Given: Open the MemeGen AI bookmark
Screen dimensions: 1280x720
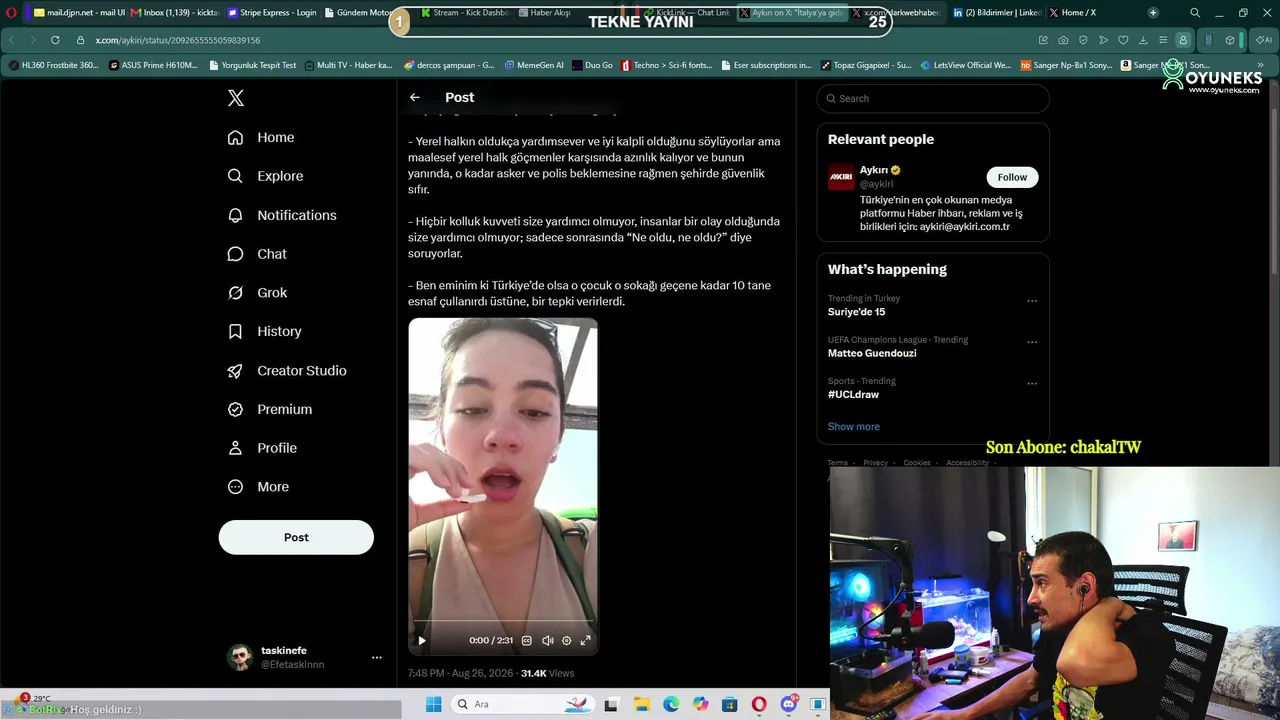Looking at the screenshot, I should 534,65.
